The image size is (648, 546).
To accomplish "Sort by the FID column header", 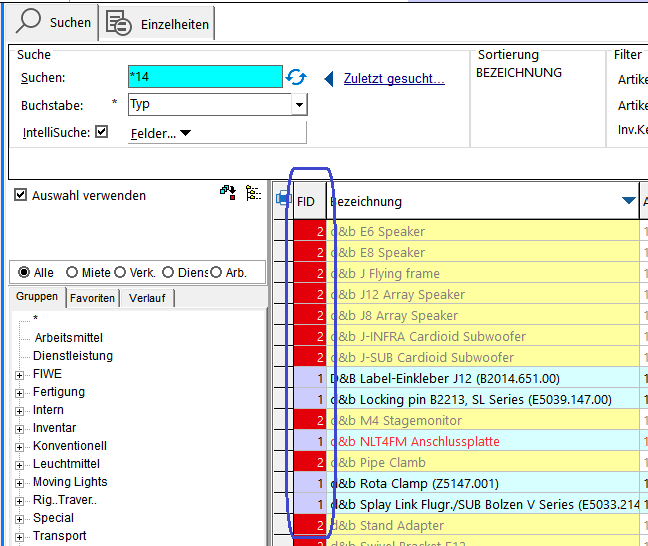I will (x=310, y=201).
